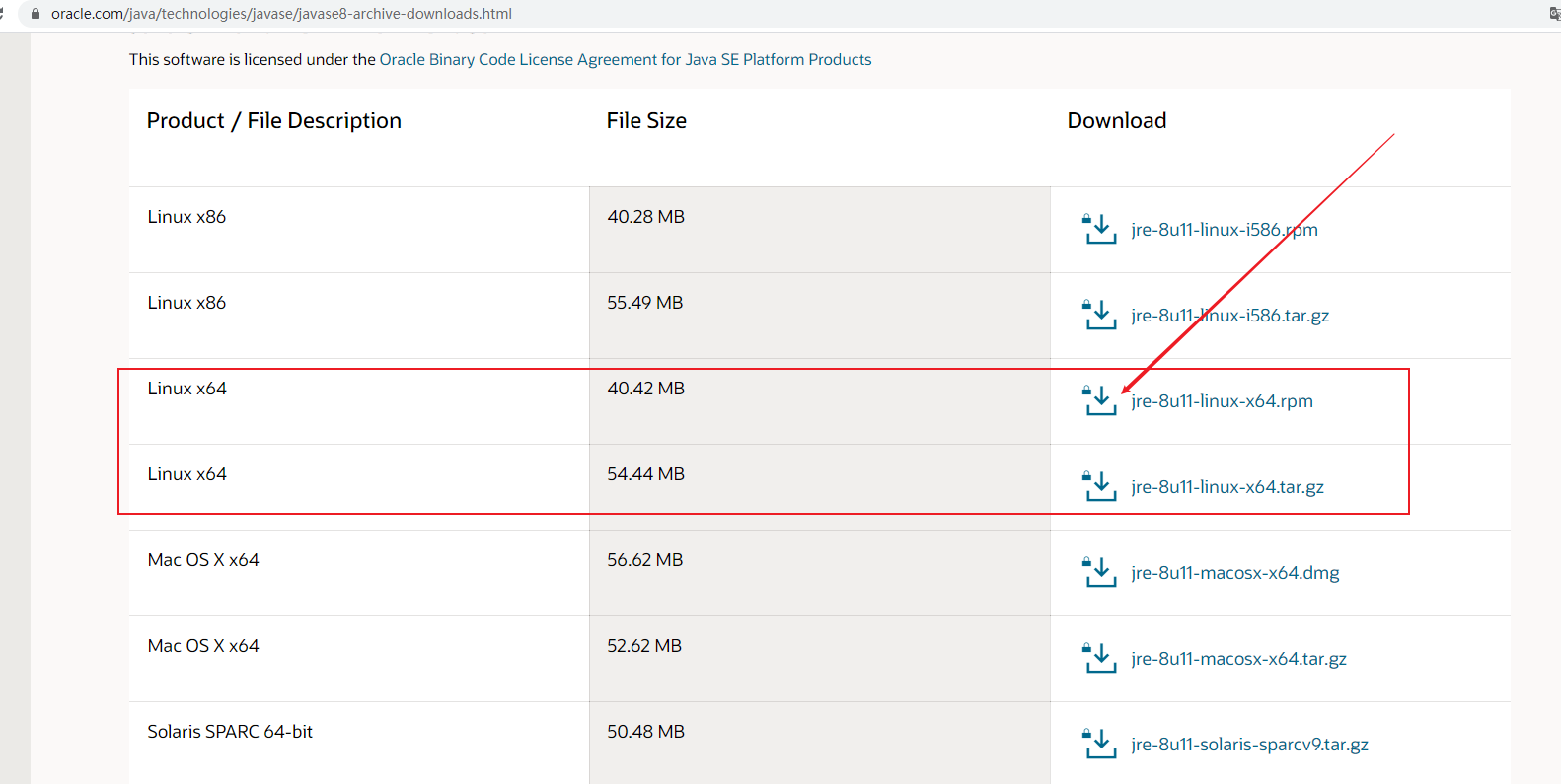Viewport: 1561px width, 784px height.
Task: Click Linux x64 text in the 54.44 MB row
Action: pos(187,474)
